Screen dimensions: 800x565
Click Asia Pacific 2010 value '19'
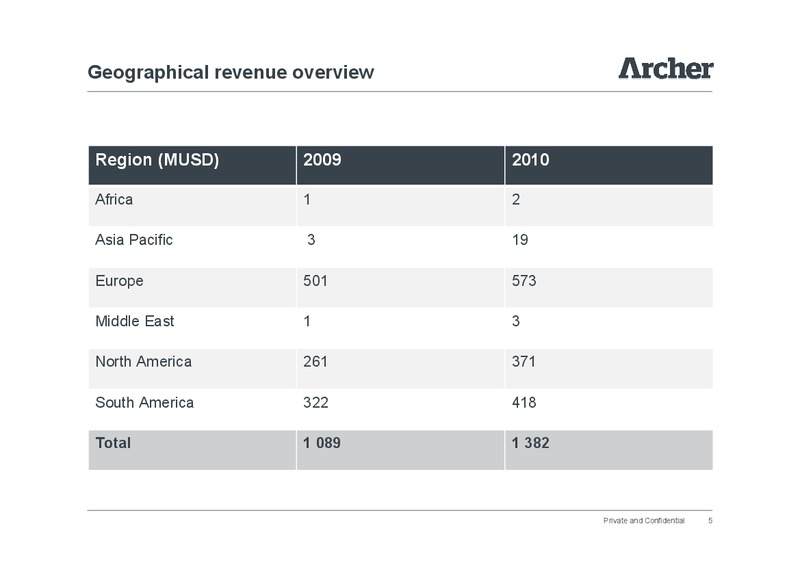click(x=520, y=240)
